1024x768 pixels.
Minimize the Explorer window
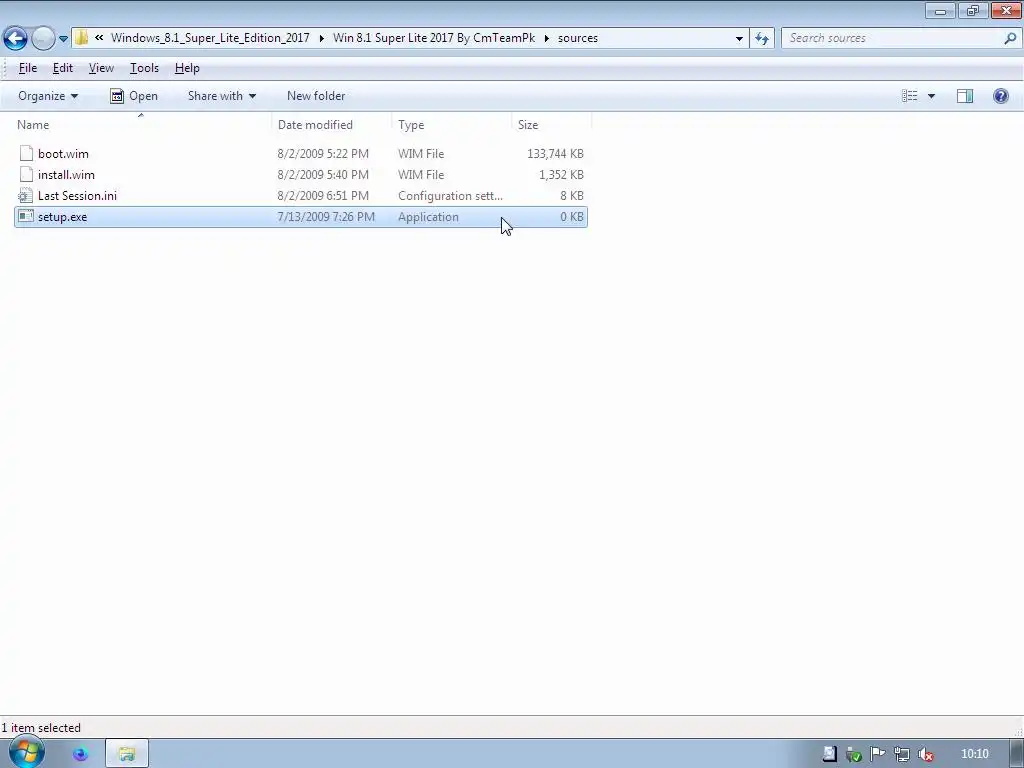[940, 10]
